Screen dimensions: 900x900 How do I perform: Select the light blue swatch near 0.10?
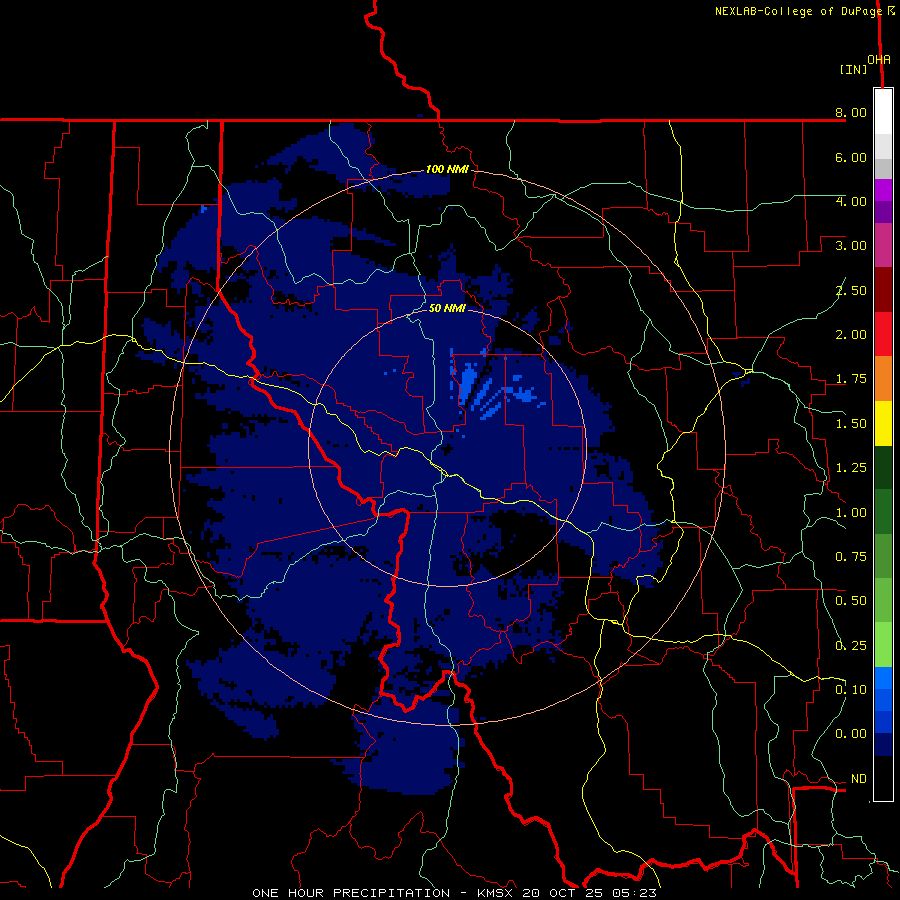pyautogui.click(x=883, y=678)
